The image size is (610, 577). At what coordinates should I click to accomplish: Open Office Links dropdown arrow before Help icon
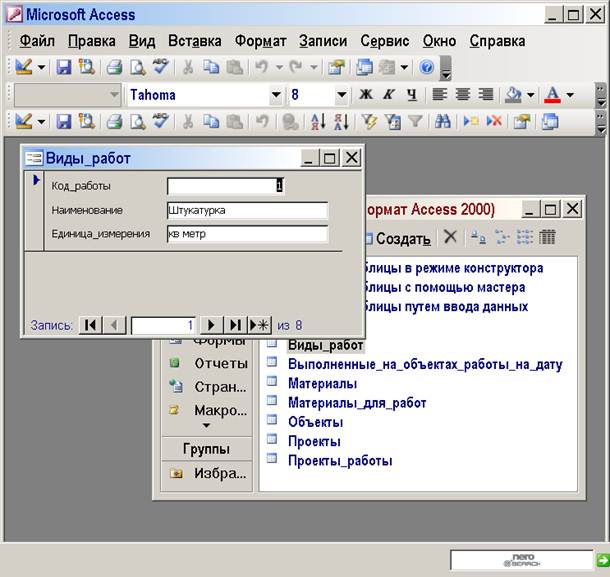click(404, 67)
